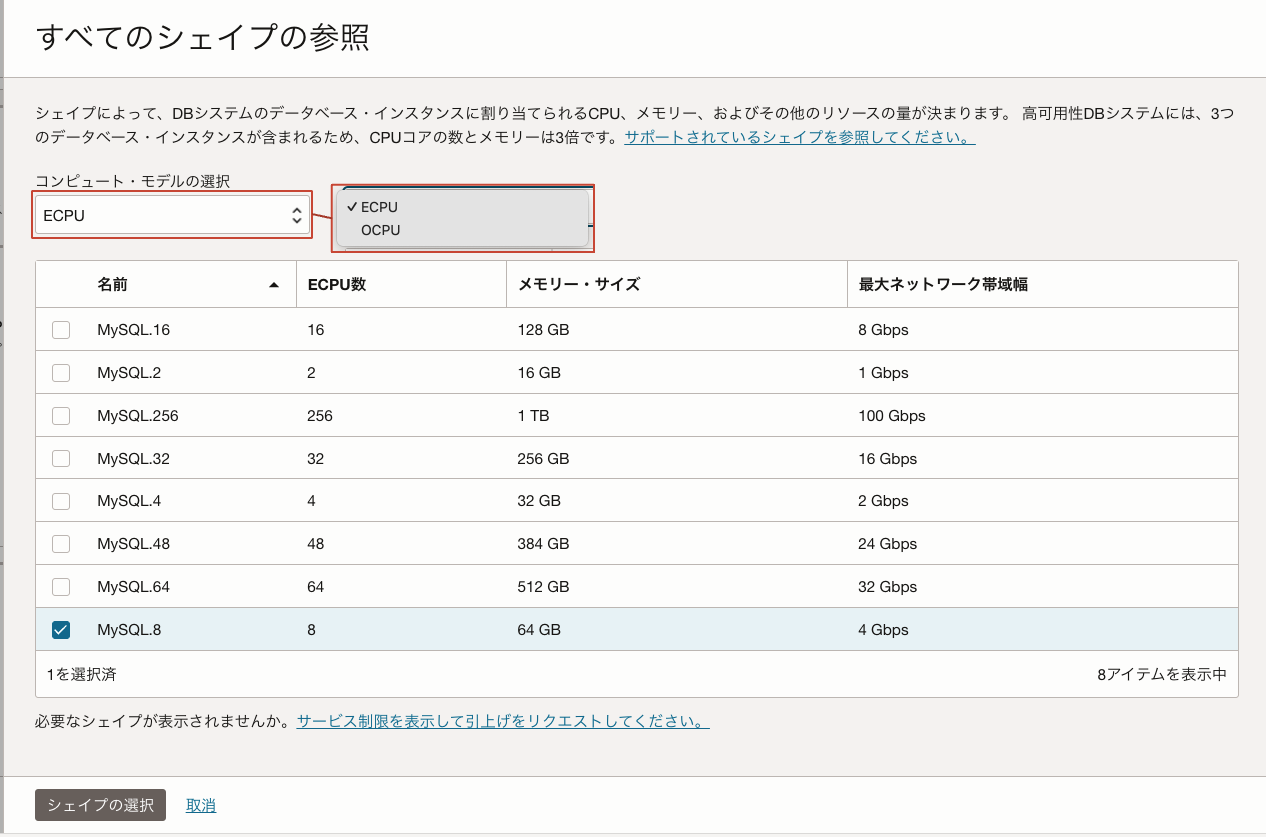Click the 4 Gbps bandwidth cell
This screenshot has width=1266, height=837.
883,629
